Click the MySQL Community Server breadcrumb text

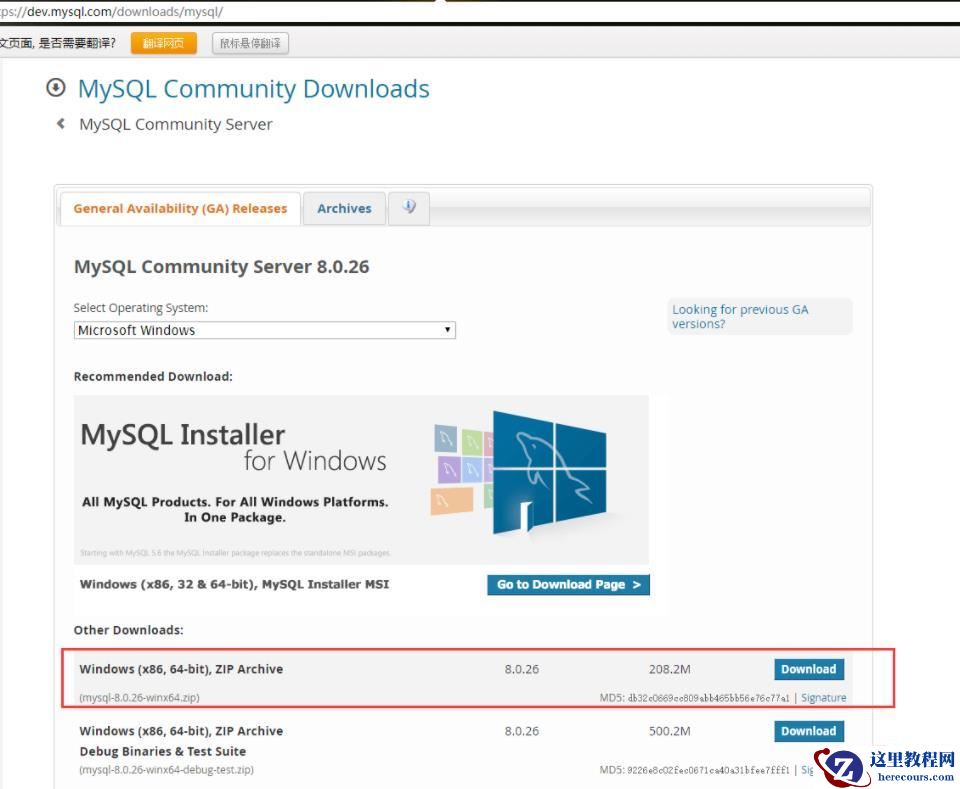pos(176,124)
